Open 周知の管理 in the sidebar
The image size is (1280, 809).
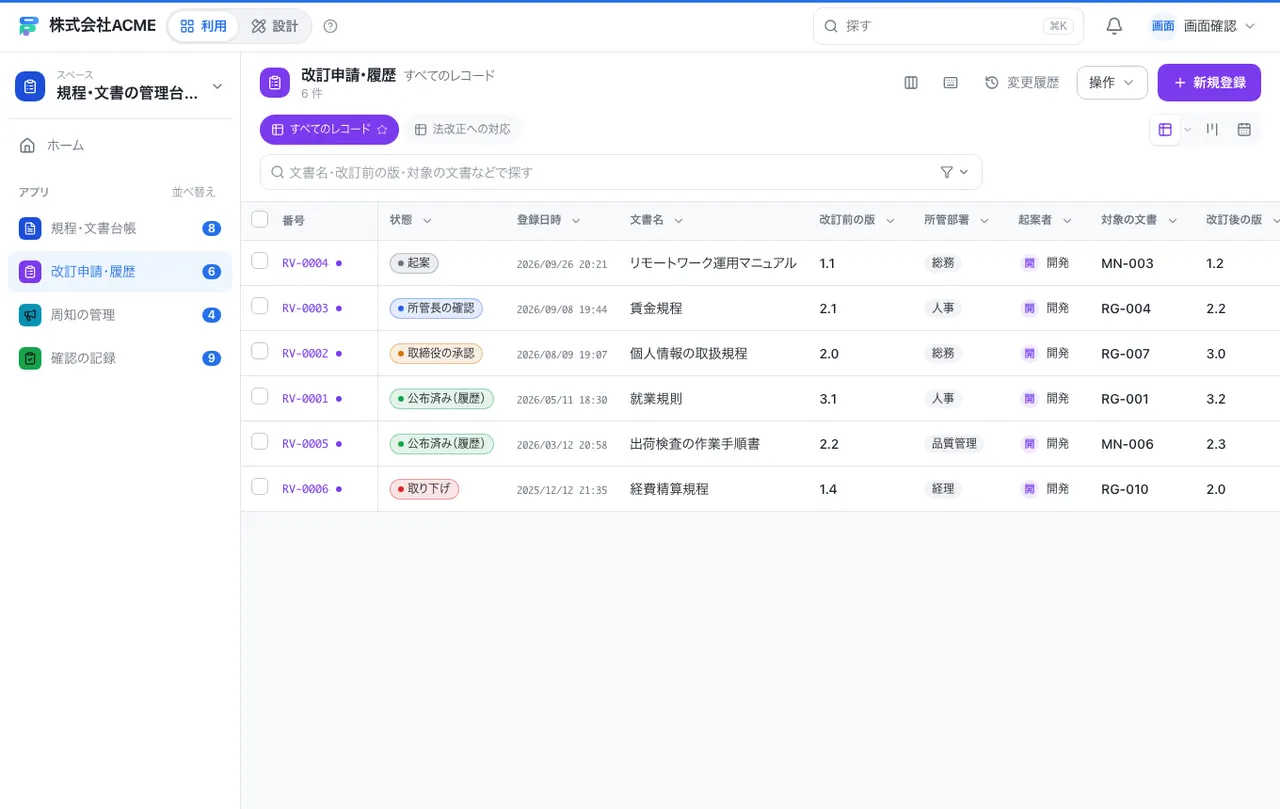(x=120, y=315)
